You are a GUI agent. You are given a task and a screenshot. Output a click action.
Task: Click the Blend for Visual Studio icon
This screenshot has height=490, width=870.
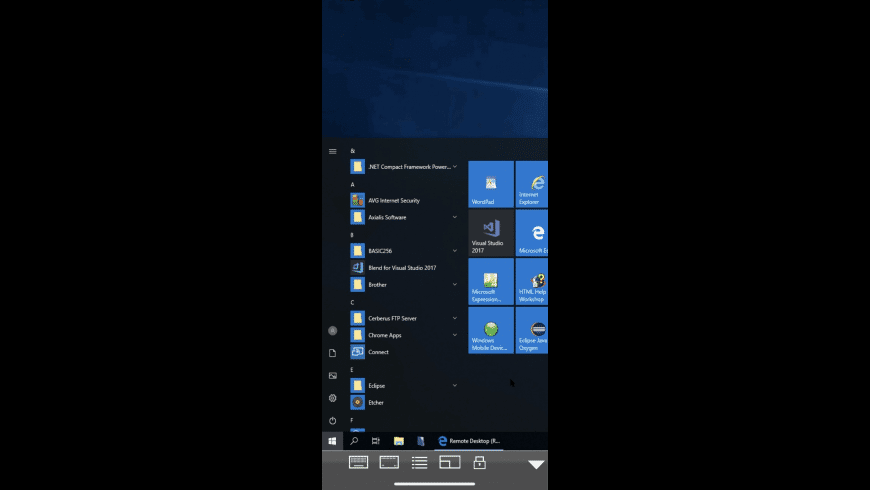[x=357, y=268]
